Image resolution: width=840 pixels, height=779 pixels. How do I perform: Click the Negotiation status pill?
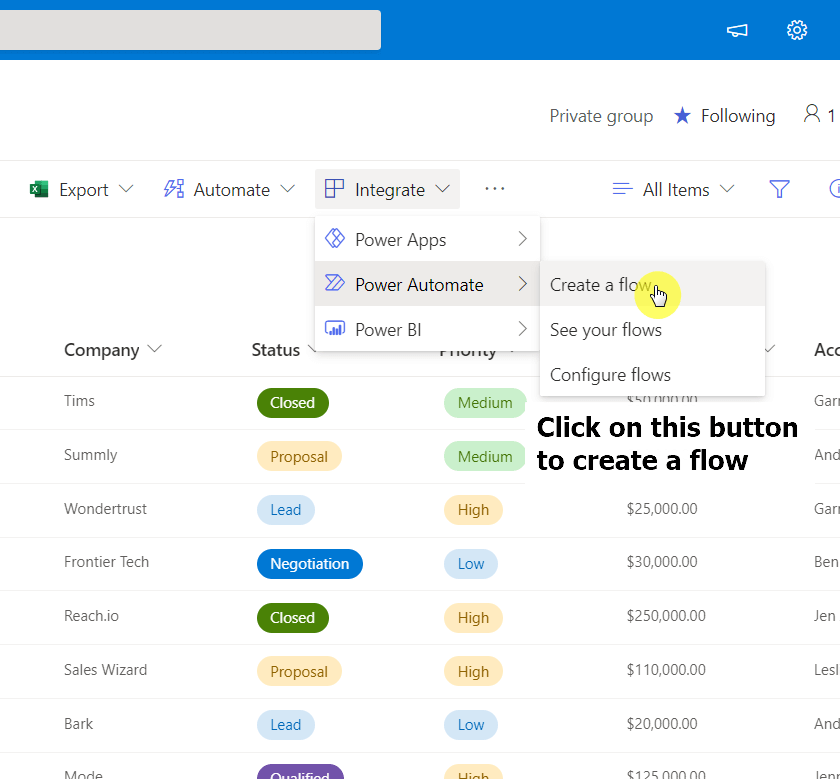[x=310, y=564]
